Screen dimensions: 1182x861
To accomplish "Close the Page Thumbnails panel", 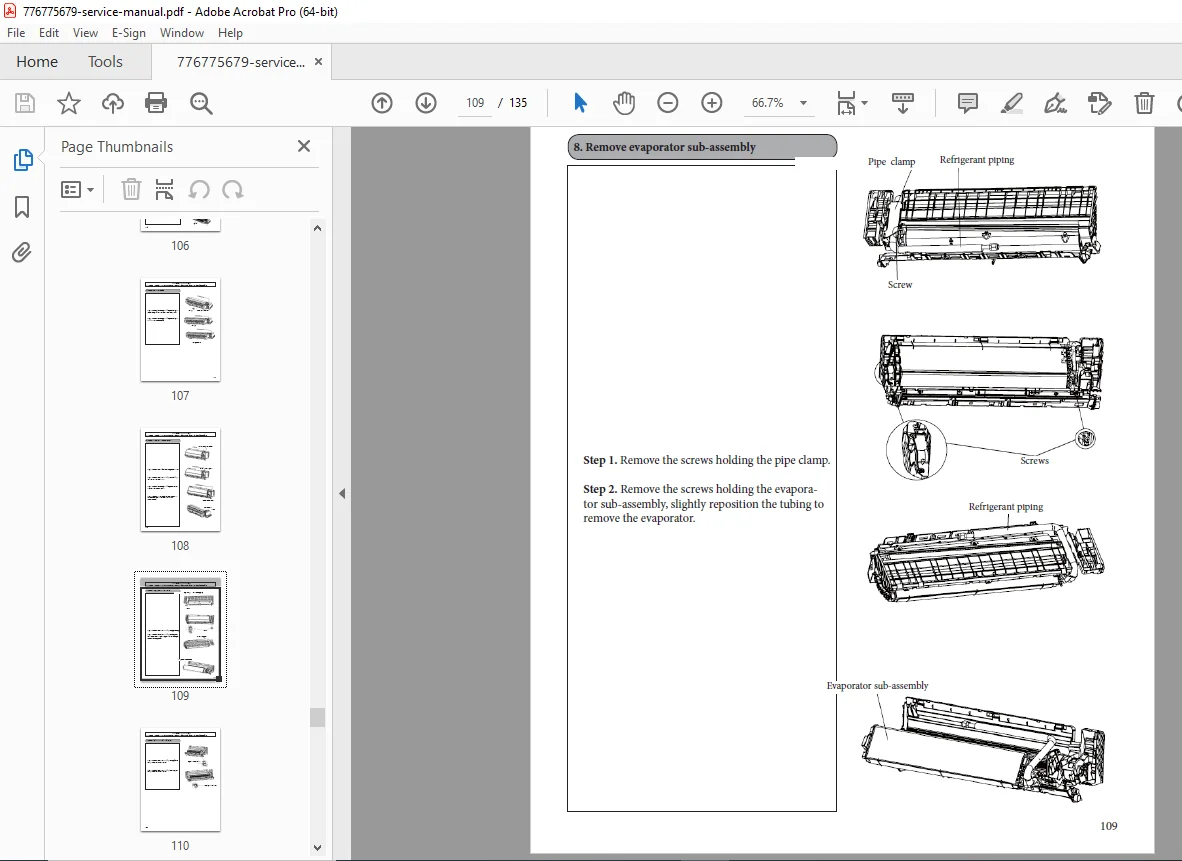I will 304,146.
